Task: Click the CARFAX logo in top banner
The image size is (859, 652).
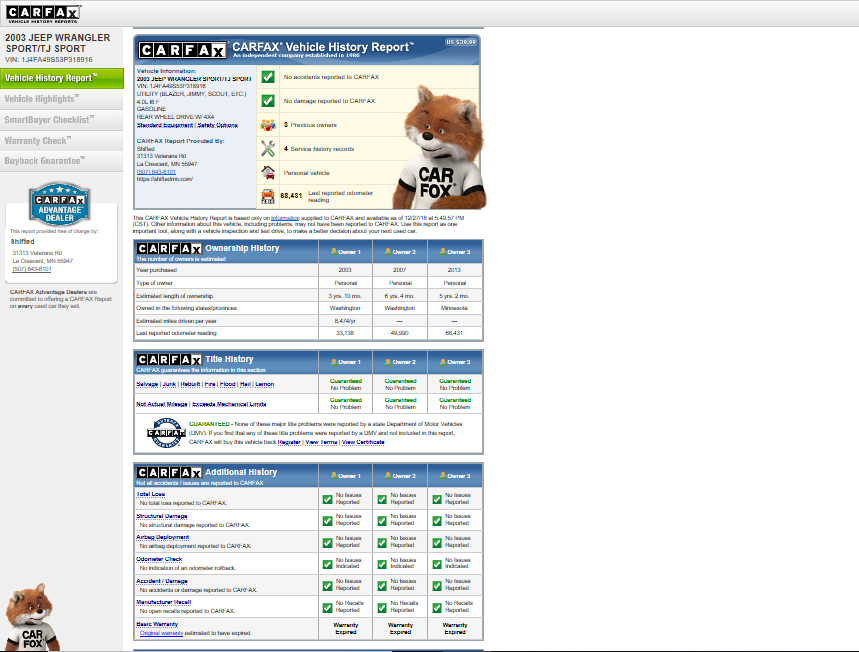Action: (43, 14)
